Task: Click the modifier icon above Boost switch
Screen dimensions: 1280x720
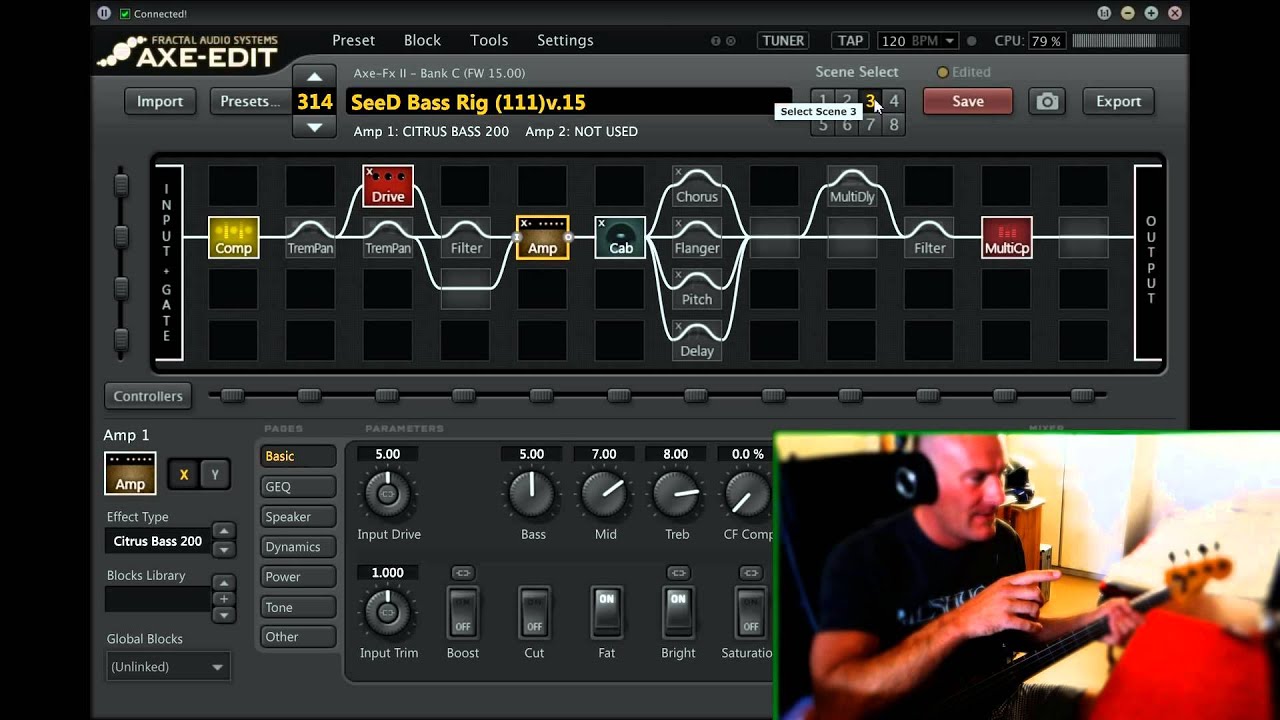Action: click(462, 573)
